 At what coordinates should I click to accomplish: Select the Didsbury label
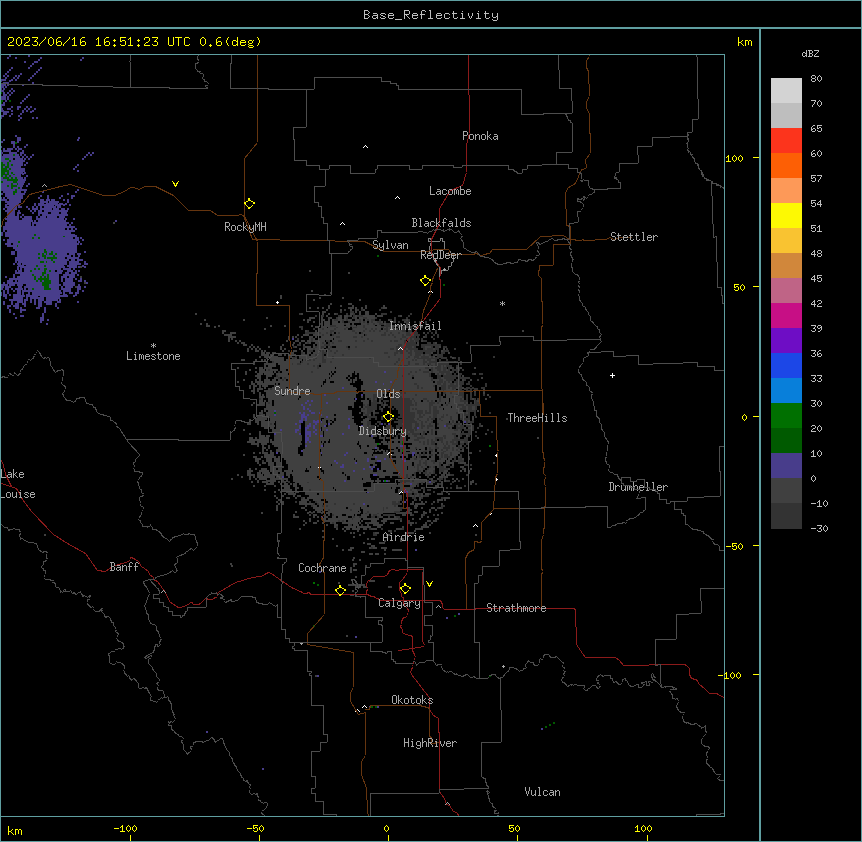(x=383, y=431)
